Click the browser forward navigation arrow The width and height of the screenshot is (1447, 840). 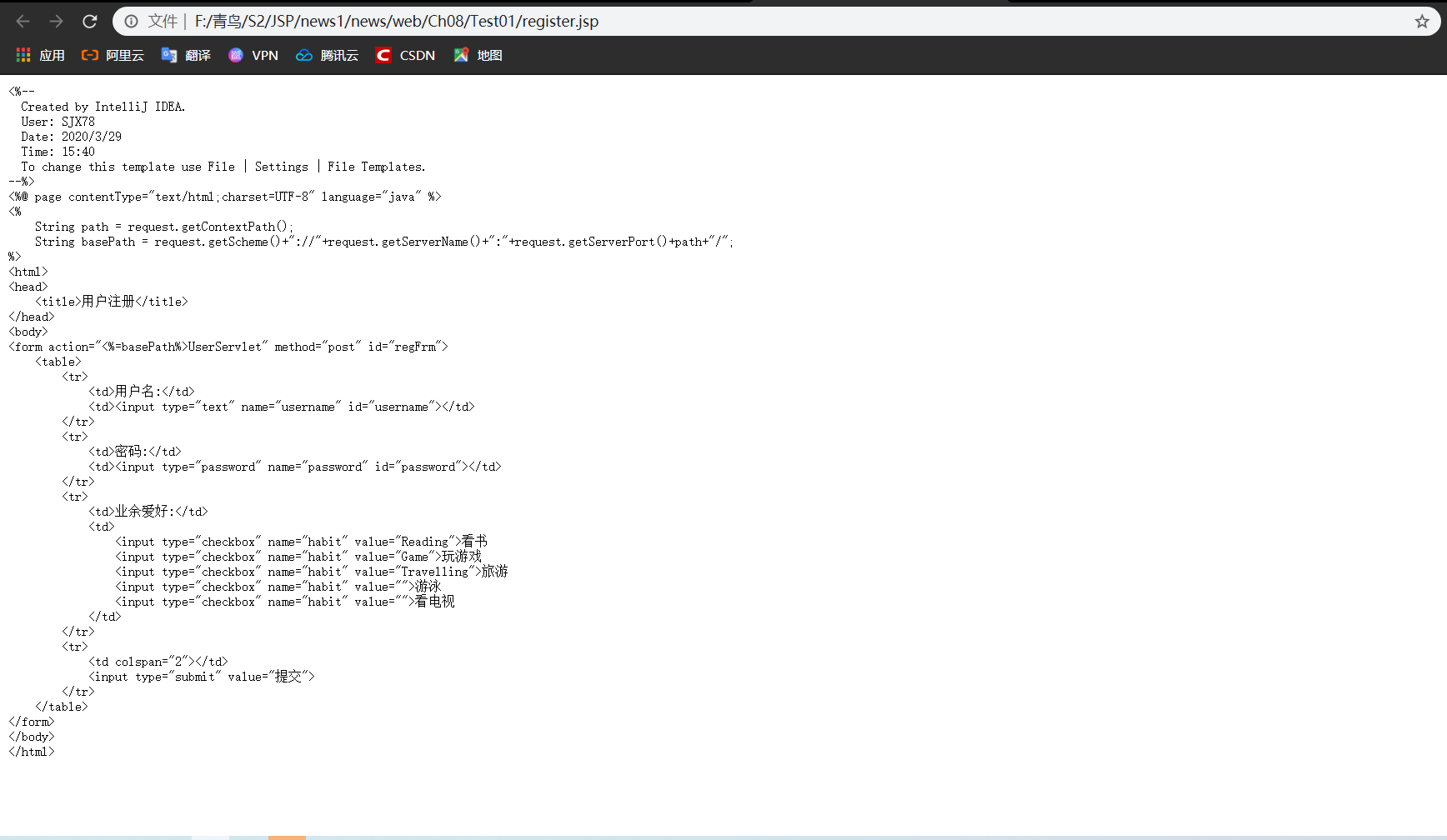55,21
